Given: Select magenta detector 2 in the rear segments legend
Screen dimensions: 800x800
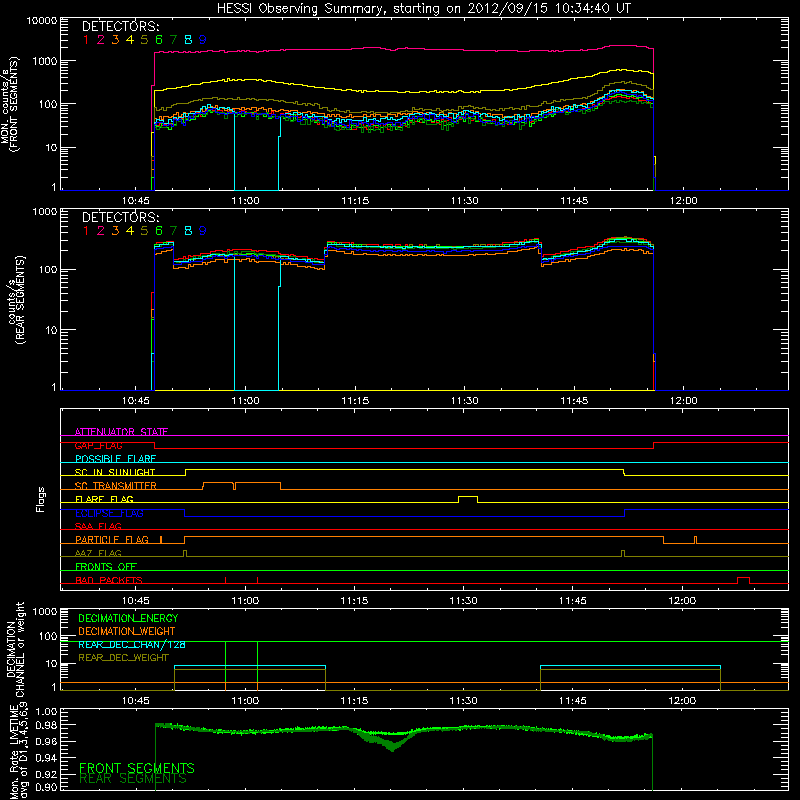Looking at the screenshot, I should click(101, 231).
